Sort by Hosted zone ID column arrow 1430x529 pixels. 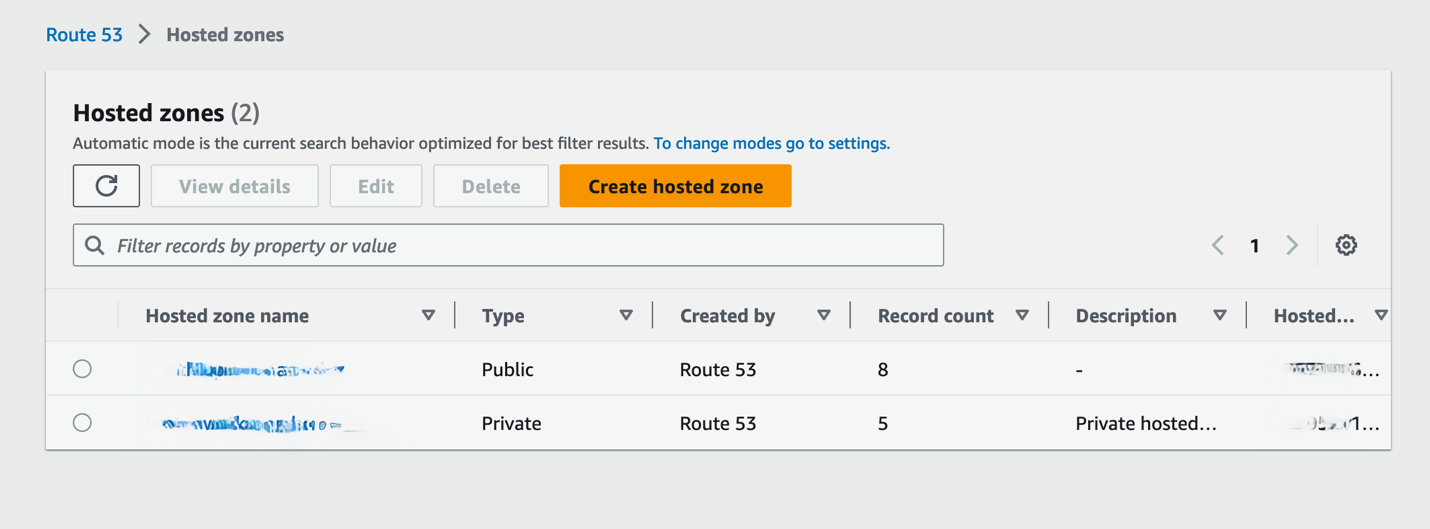tap(1381, 315)
